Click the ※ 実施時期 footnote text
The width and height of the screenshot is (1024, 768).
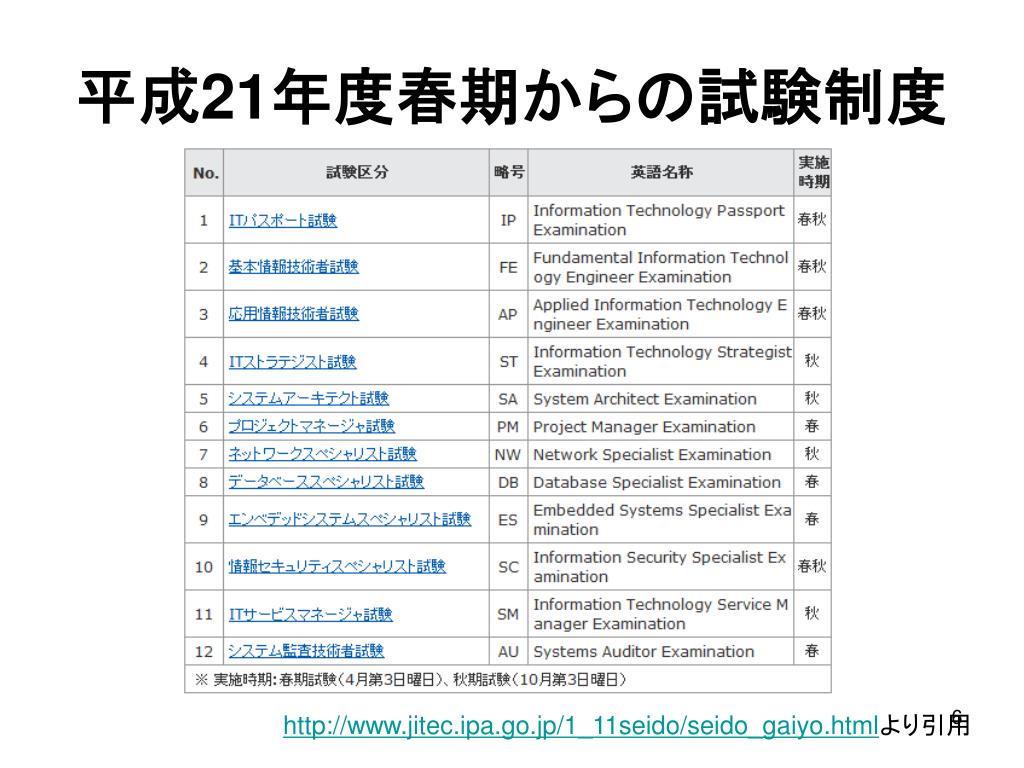point(411,680)
